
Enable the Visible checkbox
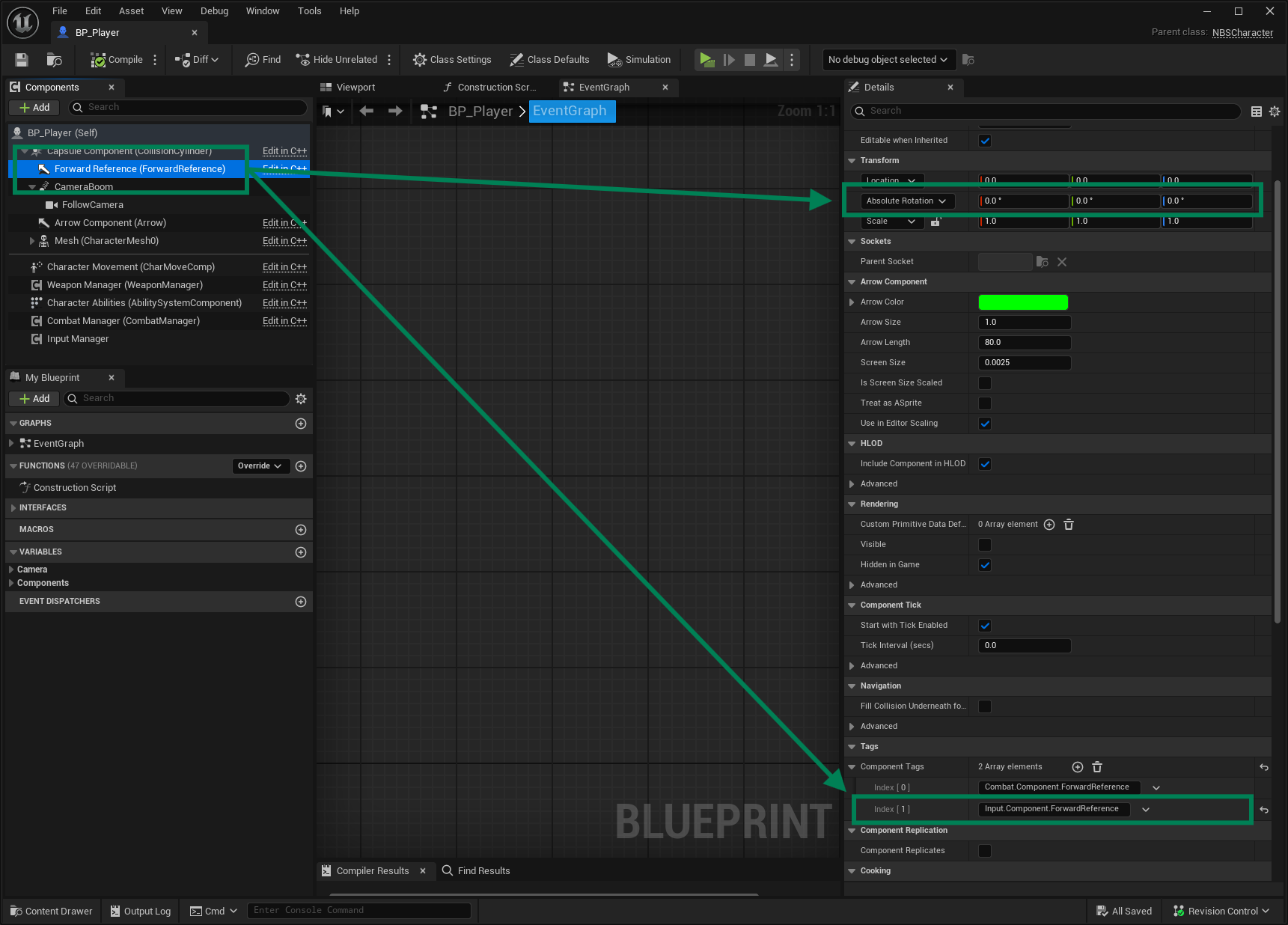click(x=985, y=545)
